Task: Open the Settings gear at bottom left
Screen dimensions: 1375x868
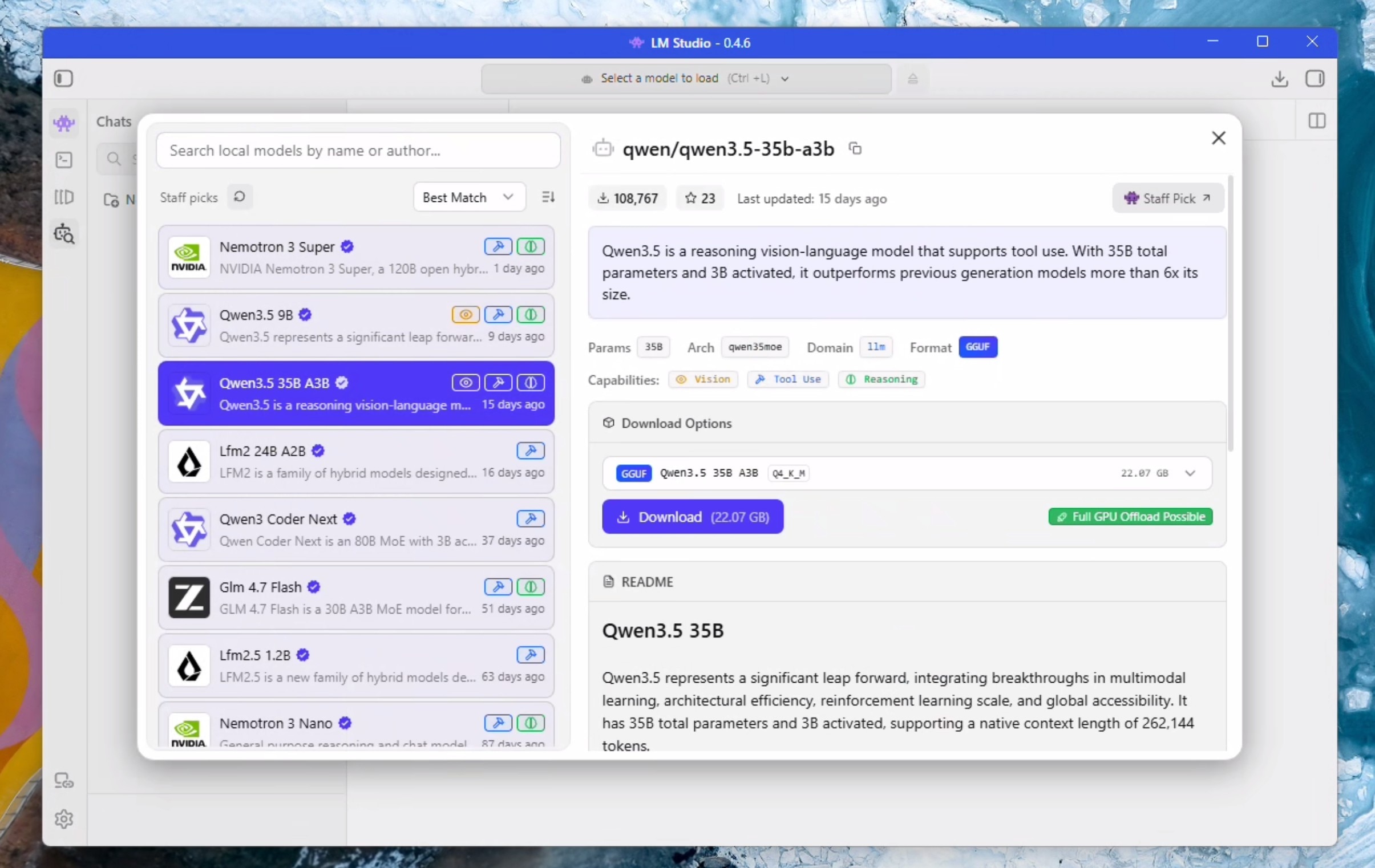Action: coord(64,820)
